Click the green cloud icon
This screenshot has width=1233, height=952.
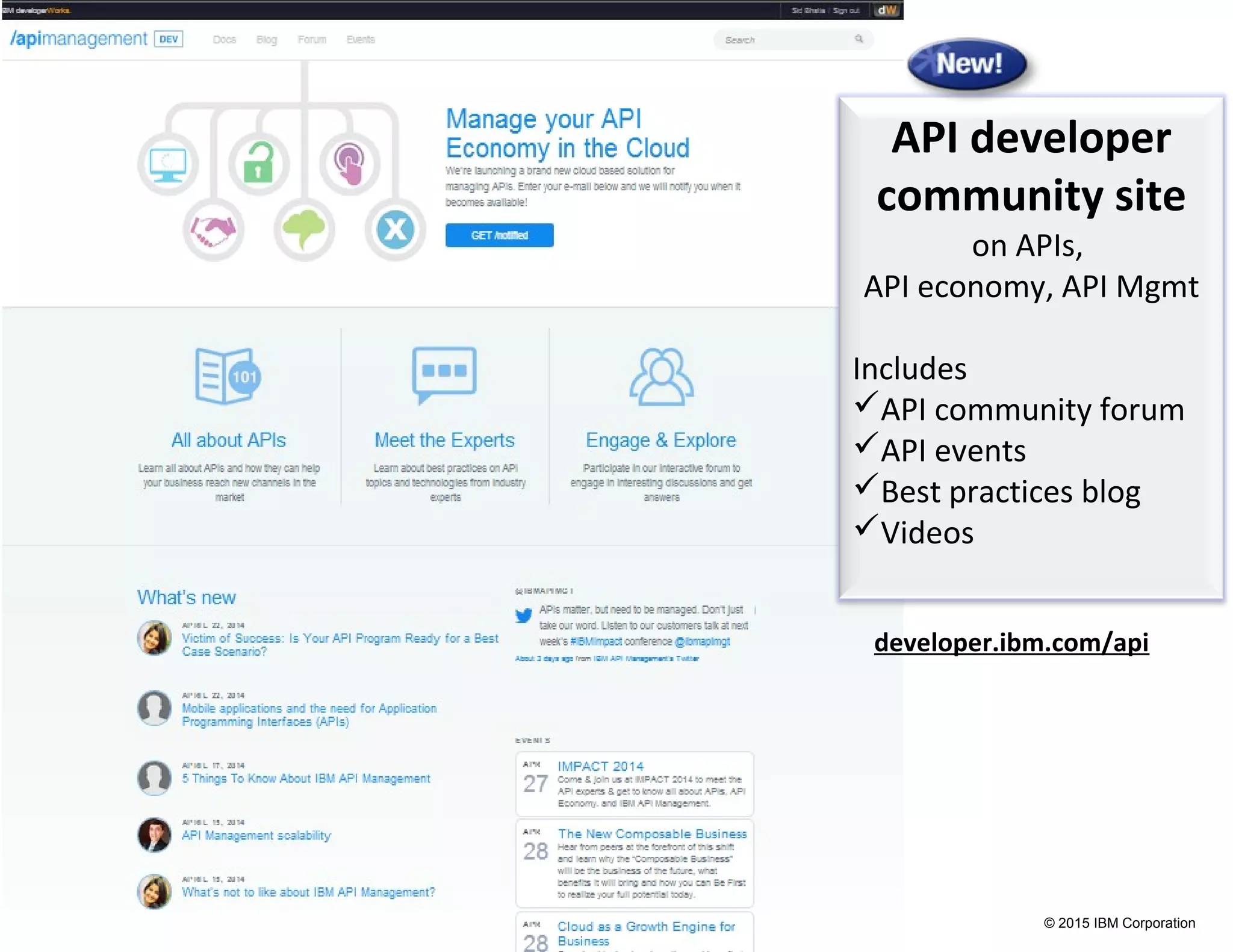304,230
